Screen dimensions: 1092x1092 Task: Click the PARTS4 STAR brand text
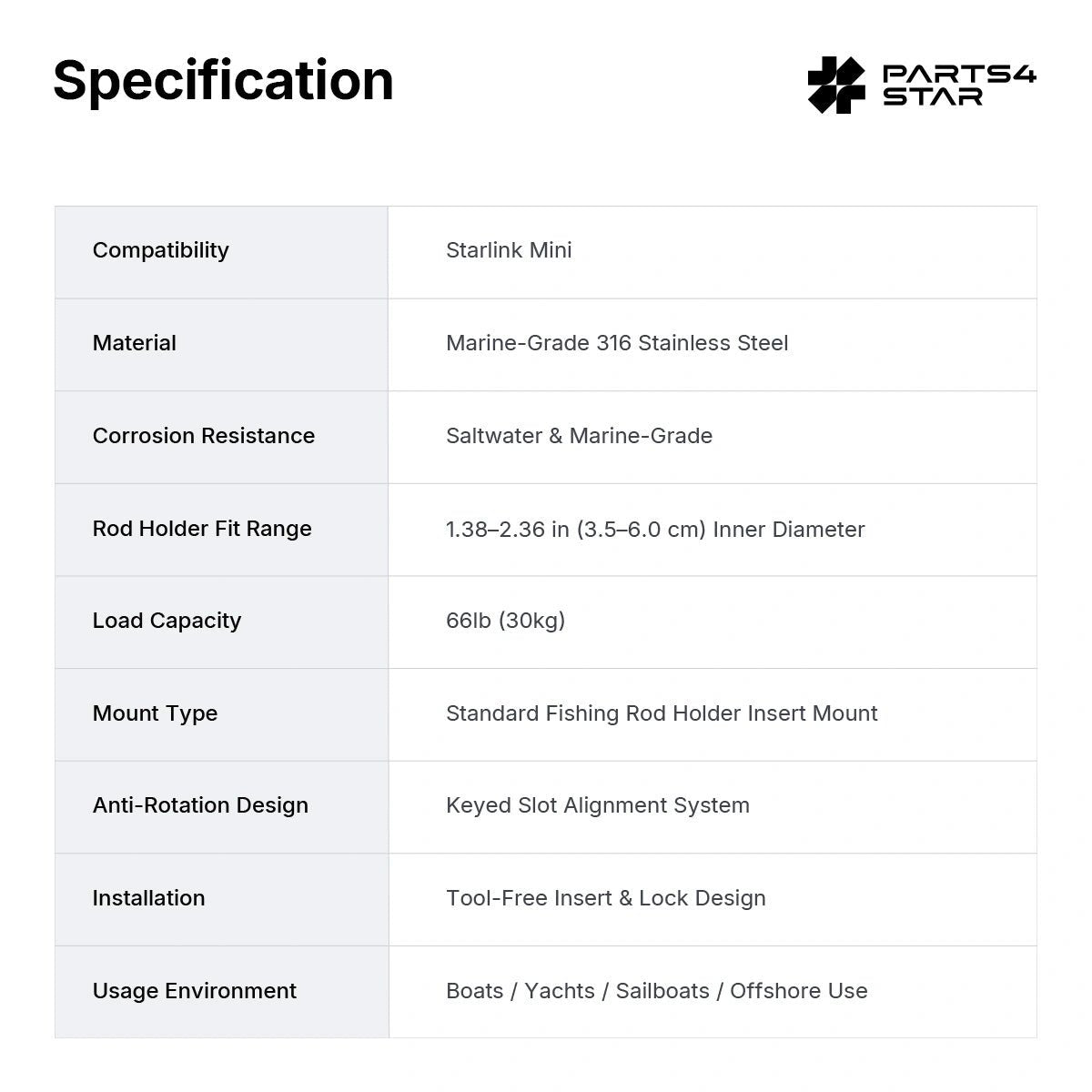(959, 86)
